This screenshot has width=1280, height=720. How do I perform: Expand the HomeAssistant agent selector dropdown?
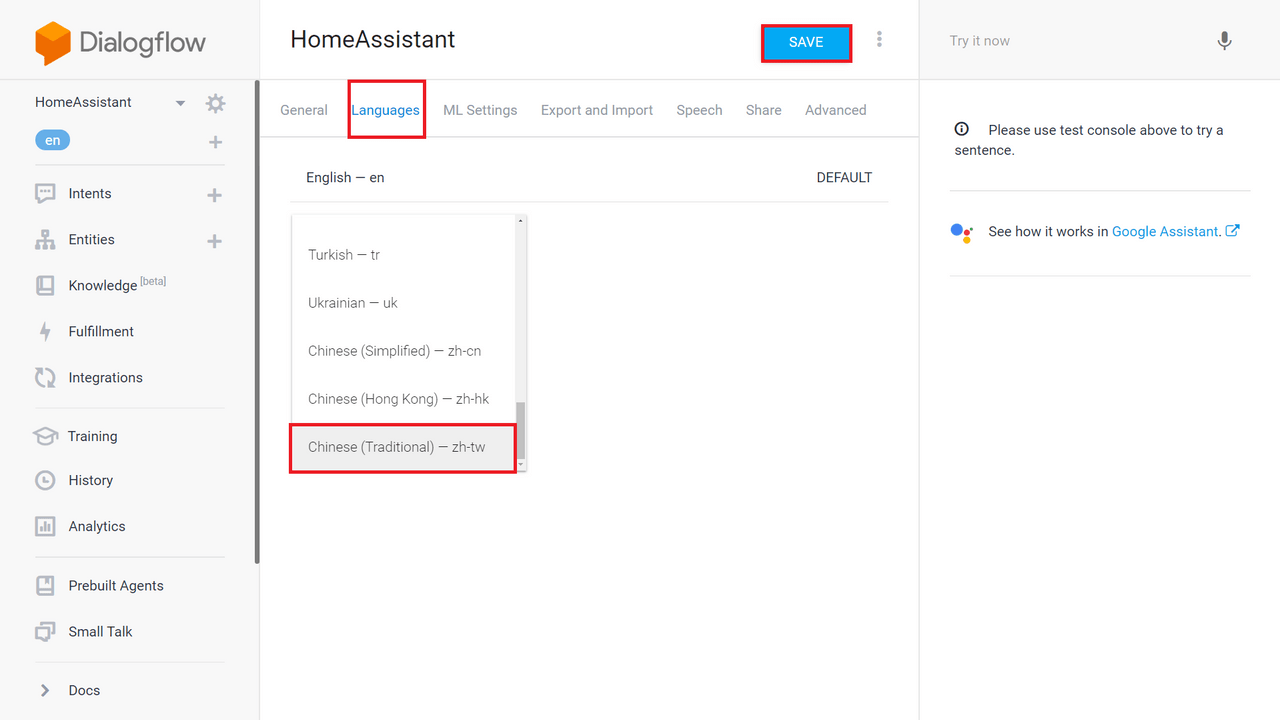coord(180,103)
